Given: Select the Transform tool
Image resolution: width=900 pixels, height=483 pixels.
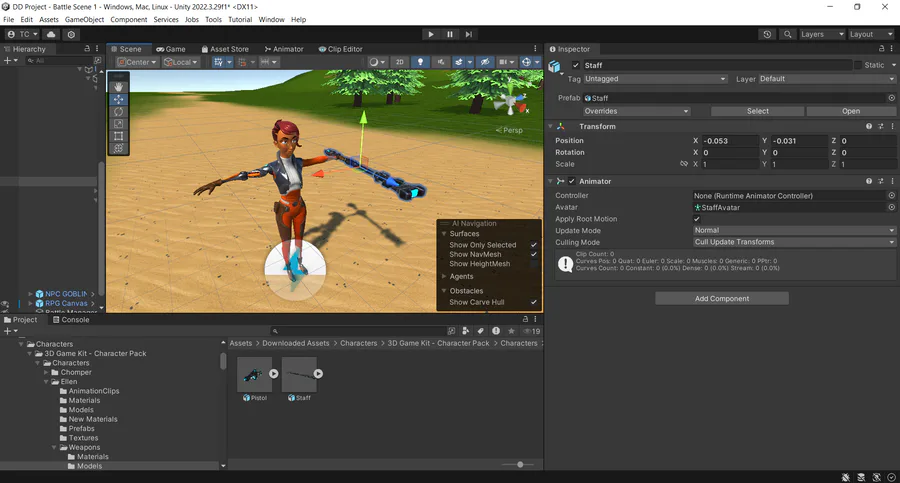Looking at the screenshot, I should point(119,148).
